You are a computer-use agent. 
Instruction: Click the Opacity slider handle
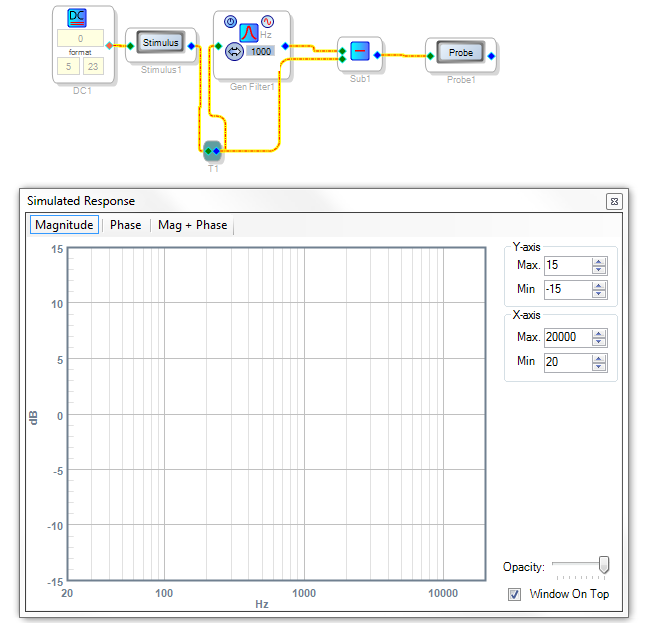[604, 565]
